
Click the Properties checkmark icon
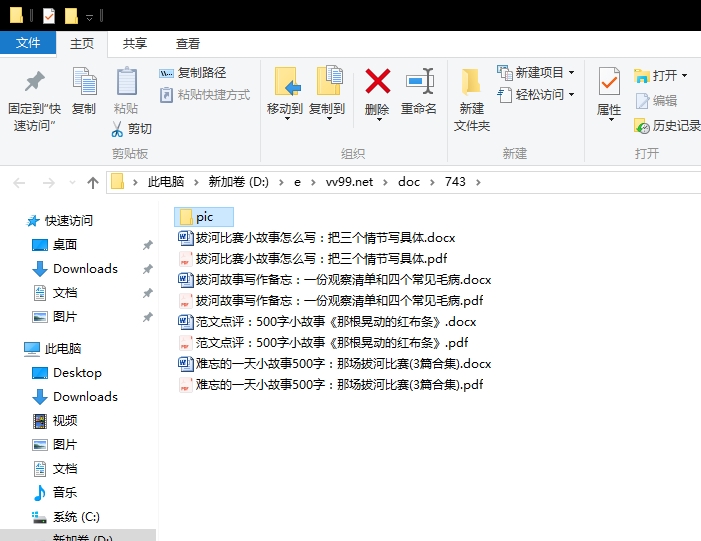click(x=609, y=81)
